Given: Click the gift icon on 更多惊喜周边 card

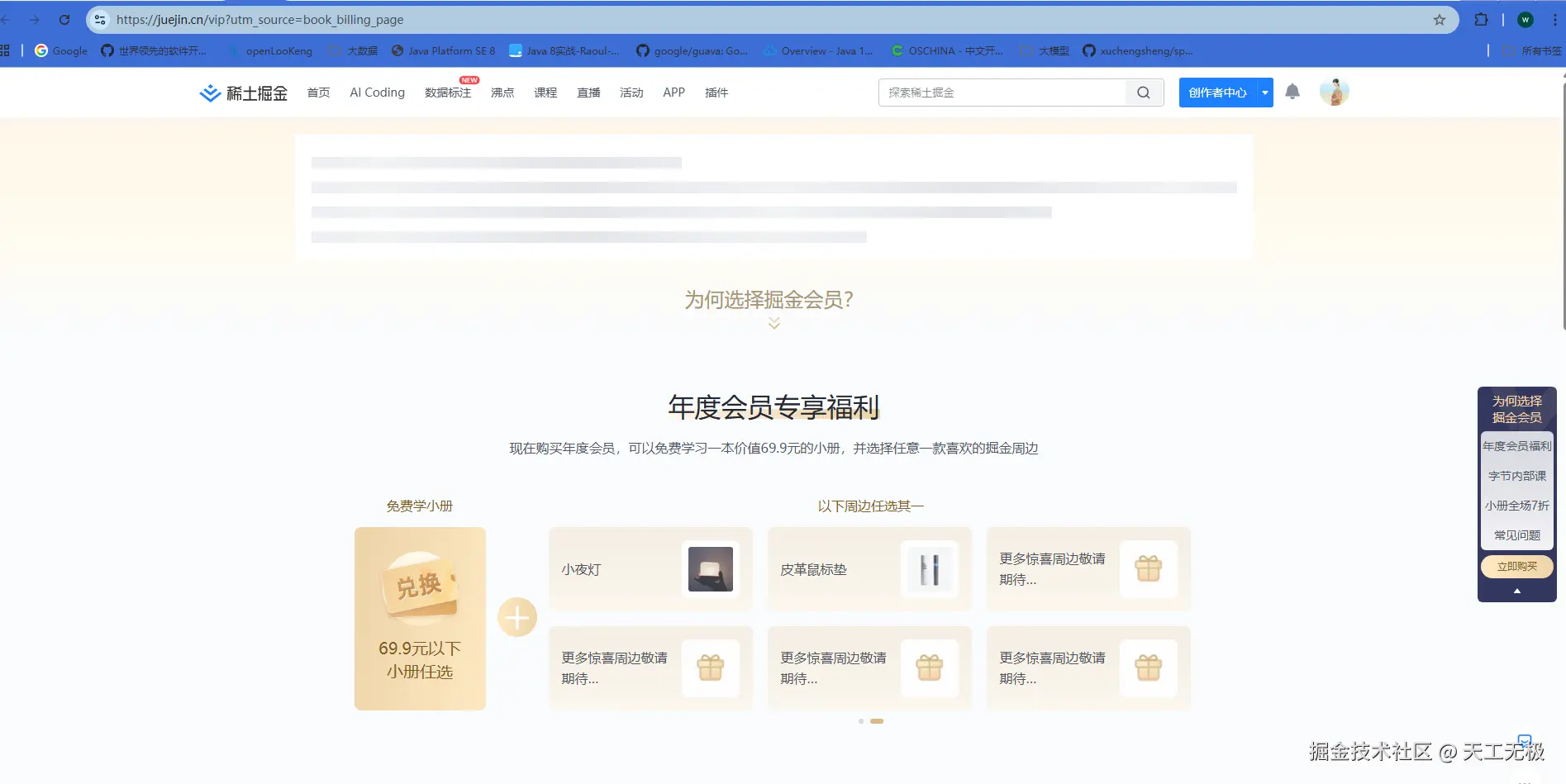Looking at the screenshot, I should point(1149,569).
